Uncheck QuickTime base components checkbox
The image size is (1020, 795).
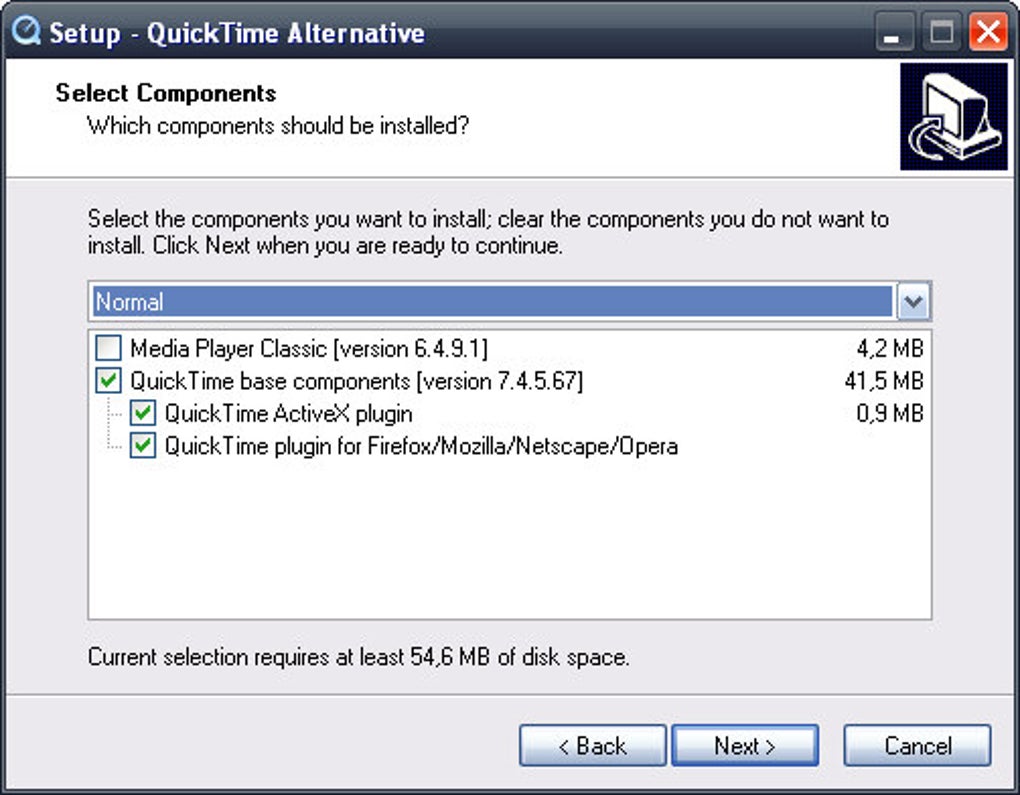(x=108, y=381)
